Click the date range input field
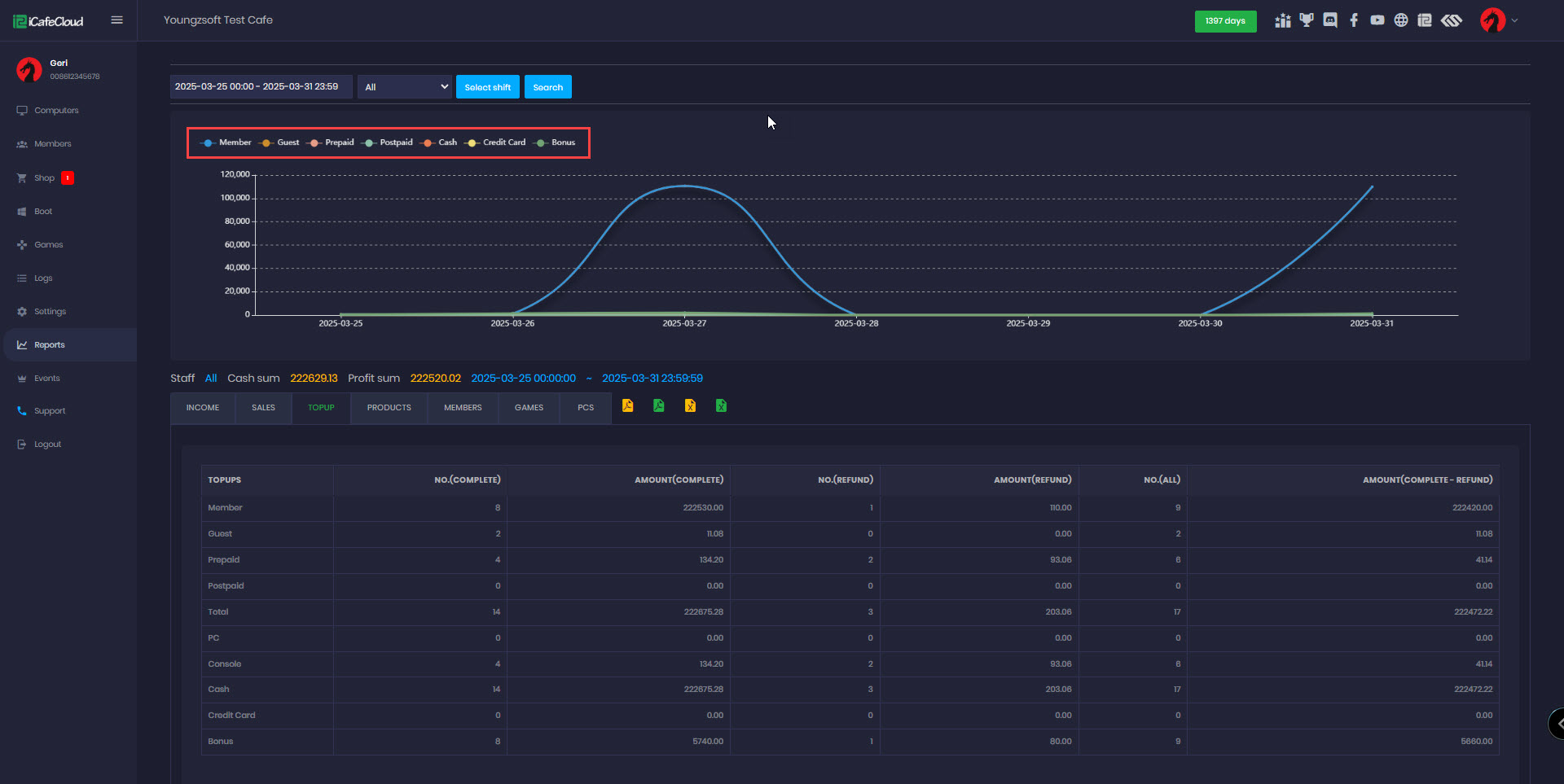This screenshot has height=784, width=1564. point(261,87)
